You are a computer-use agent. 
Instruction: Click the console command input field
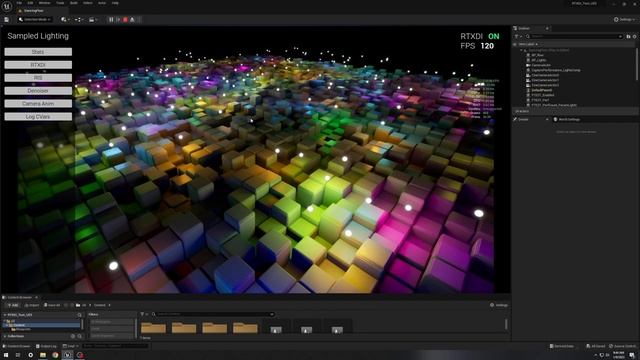click(115, 346)
